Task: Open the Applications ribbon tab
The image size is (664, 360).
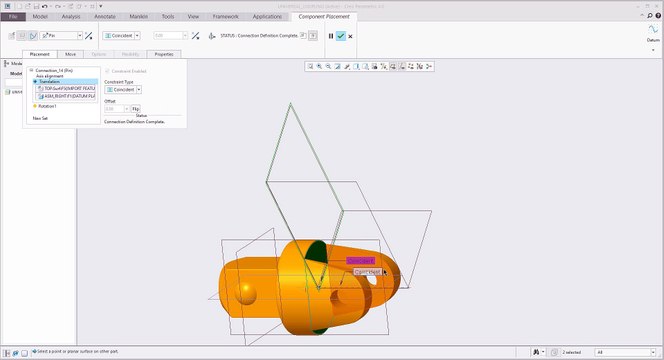Action: [267, 17]
